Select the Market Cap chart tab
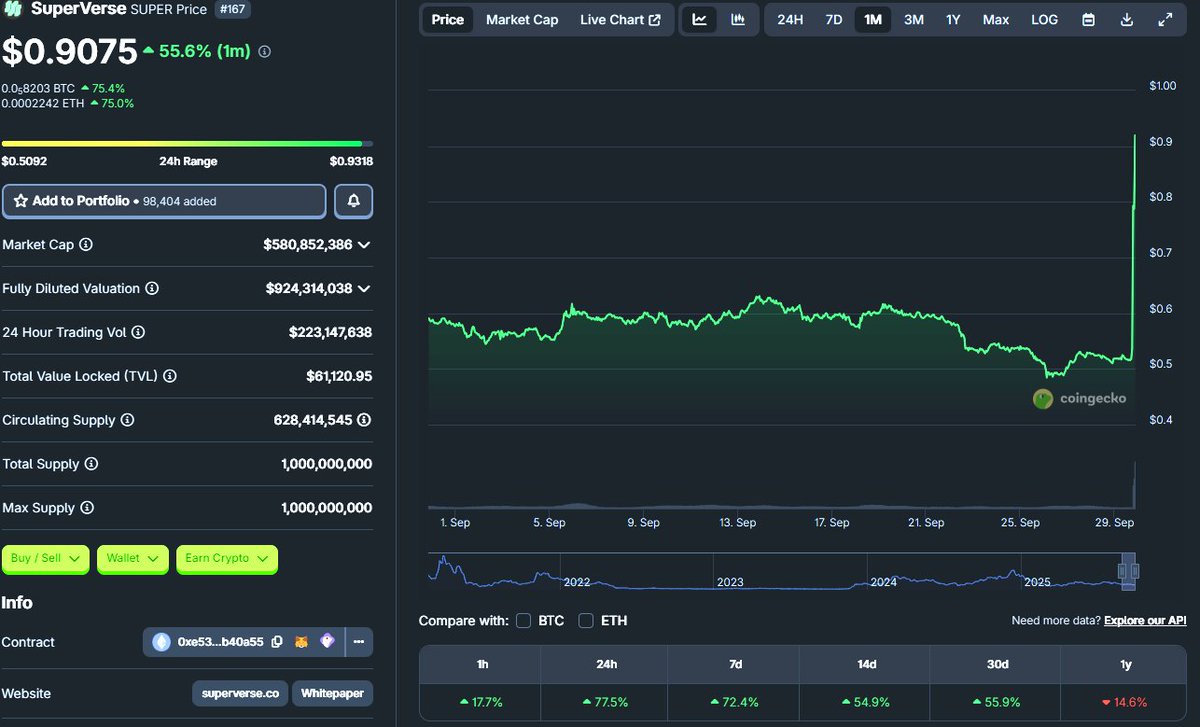Screen dimensions: 1200x727 point(522,20)
